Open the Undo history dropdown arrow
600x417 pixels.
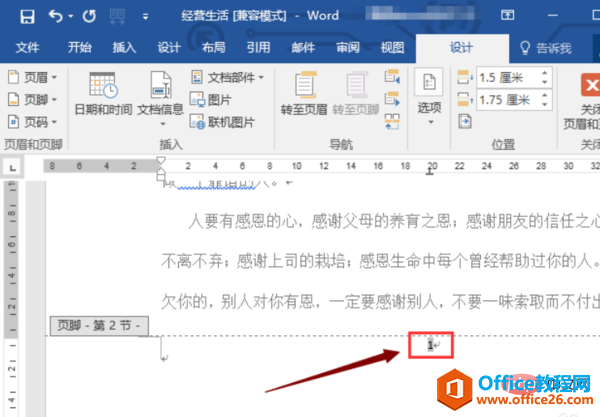coord(70,16)
